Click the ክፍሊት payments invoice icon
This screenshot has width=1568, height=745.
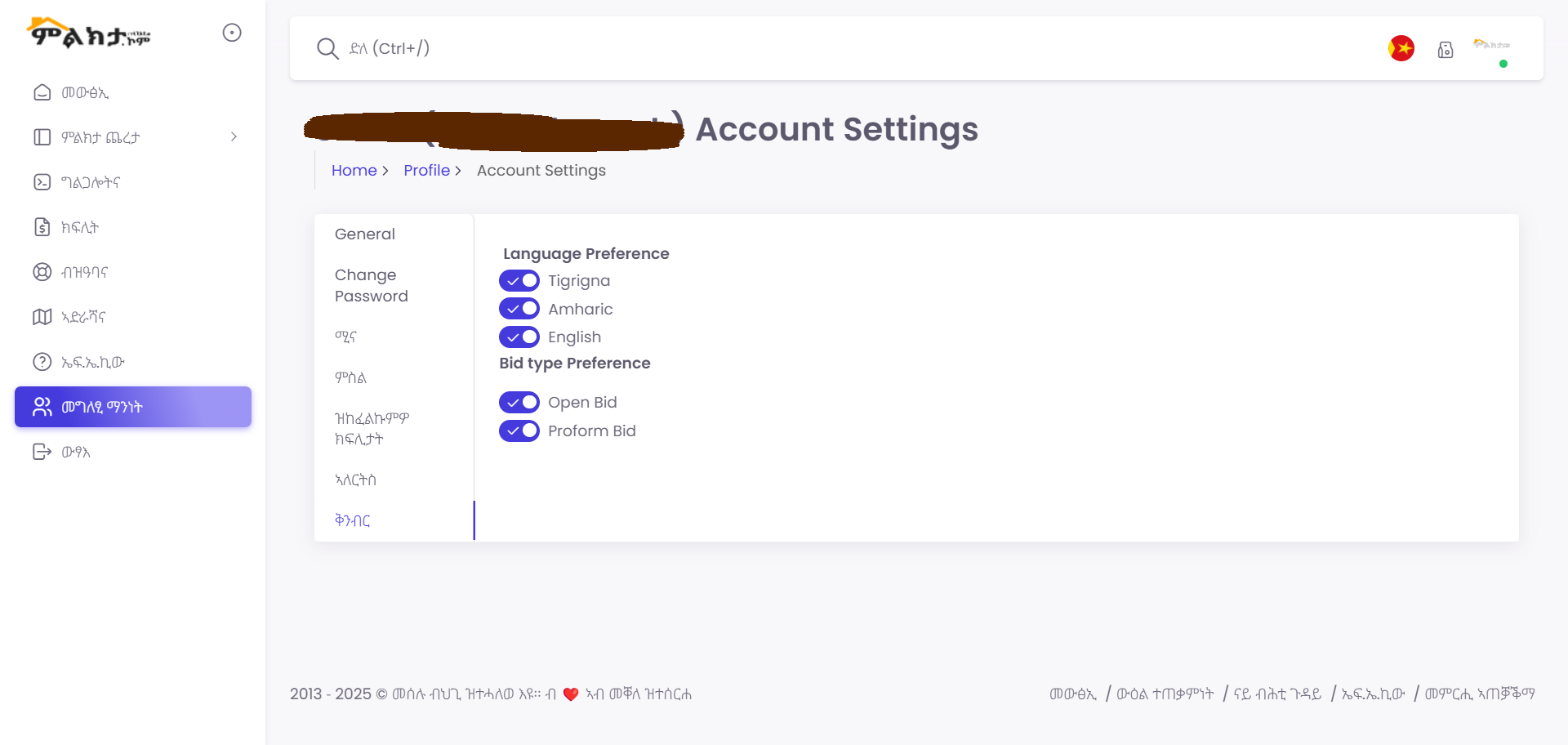[42, 227]
